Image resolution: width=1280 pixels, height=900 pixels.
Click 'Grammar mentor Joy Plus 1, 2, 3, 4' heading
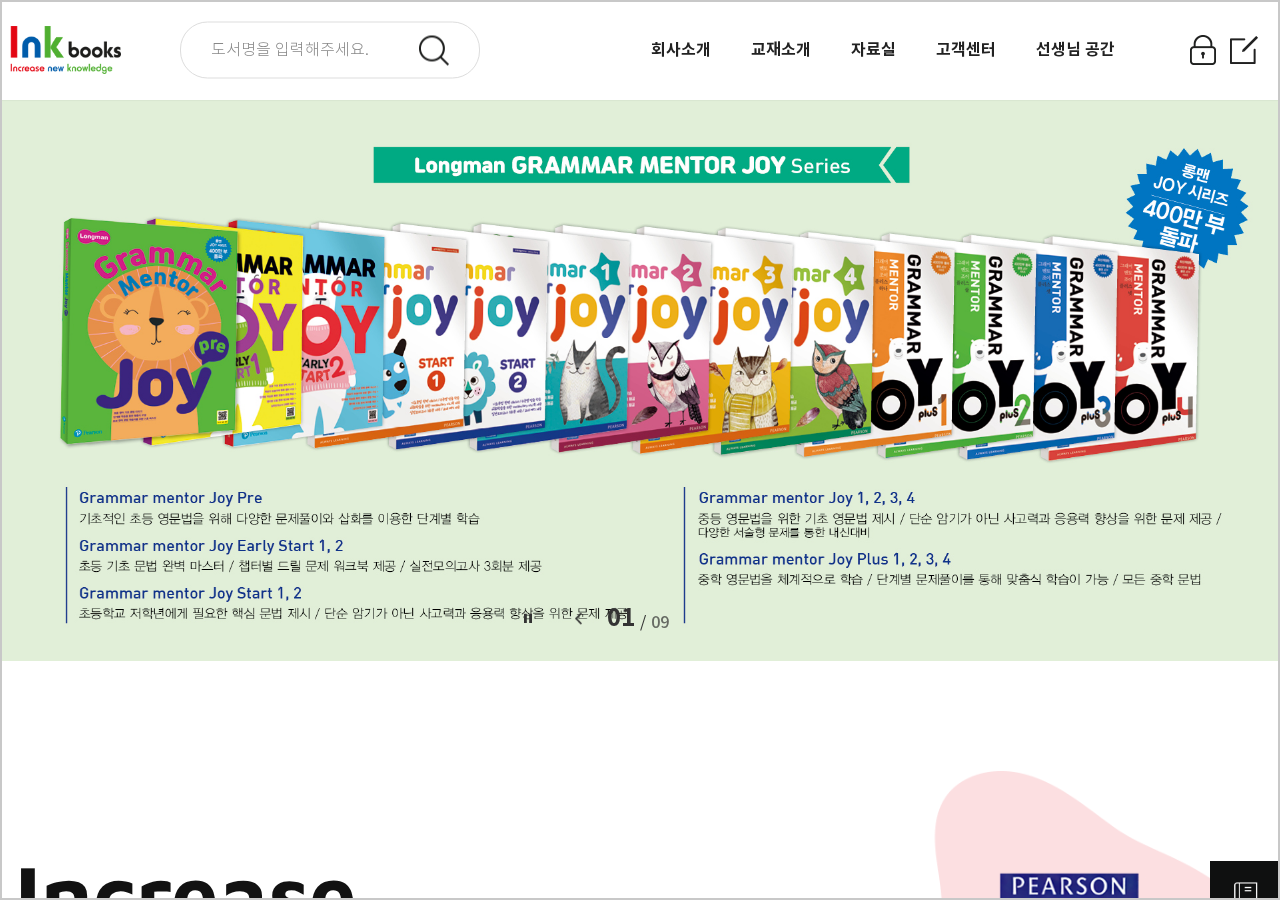pyautogui.click(x=825, y=559)
